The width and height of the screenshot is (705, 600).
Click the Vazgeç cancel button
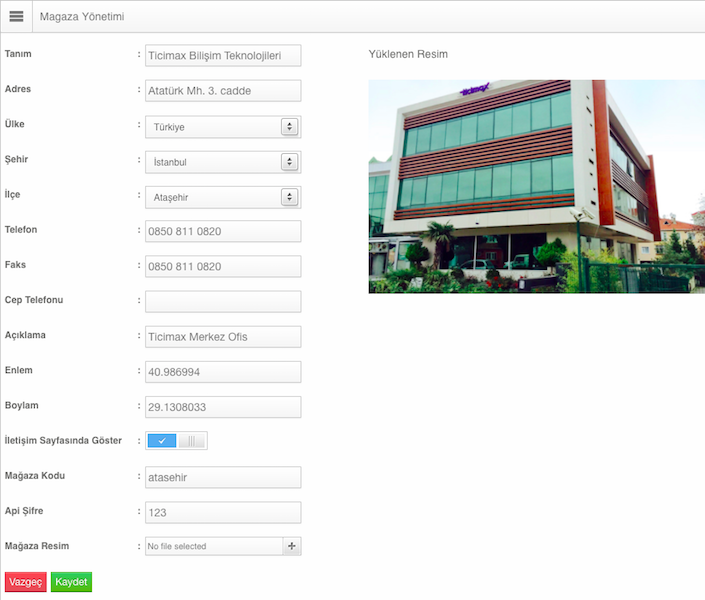click(x=26, y=582)
